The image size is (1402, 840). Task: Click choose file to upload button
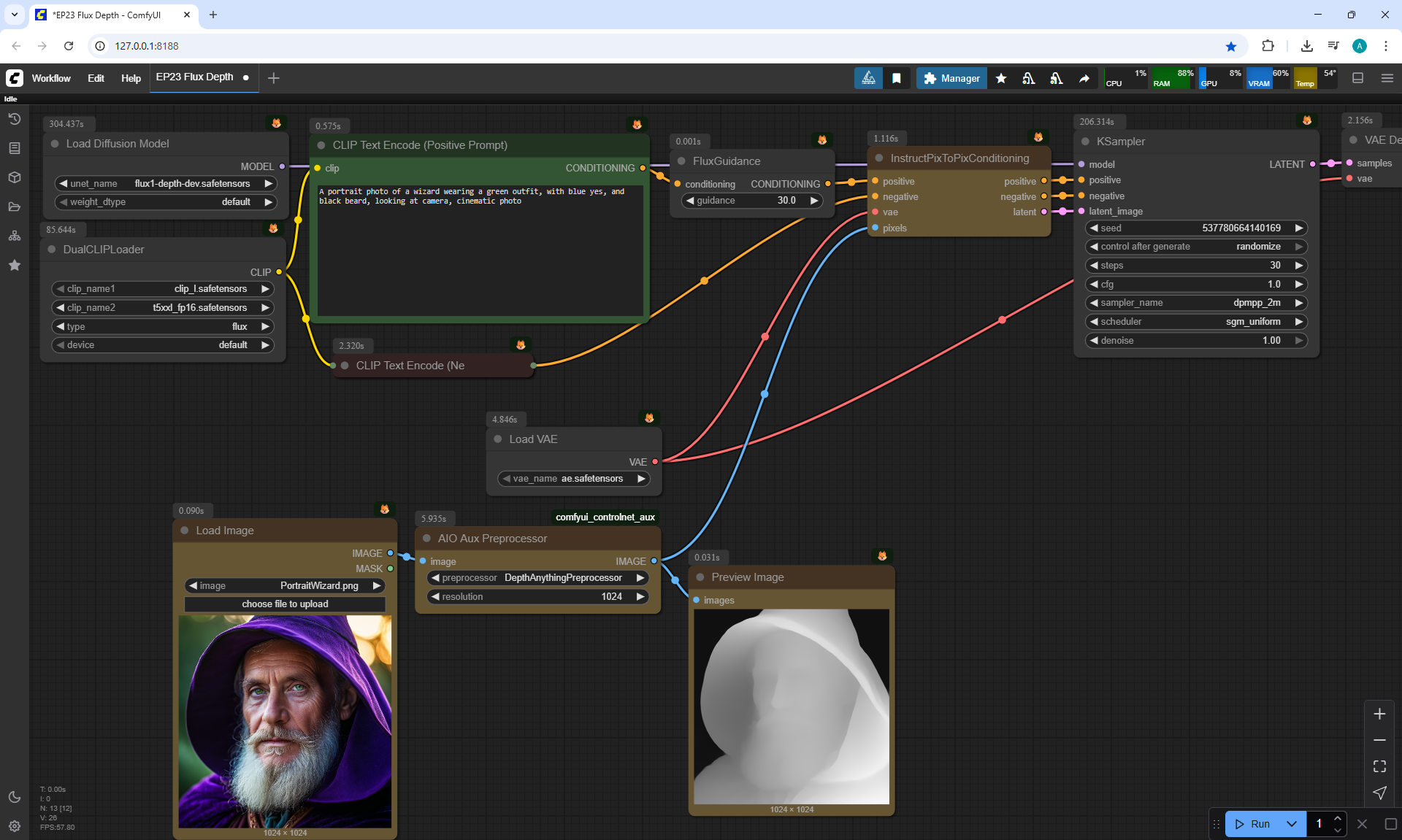[x=285, y=604]
